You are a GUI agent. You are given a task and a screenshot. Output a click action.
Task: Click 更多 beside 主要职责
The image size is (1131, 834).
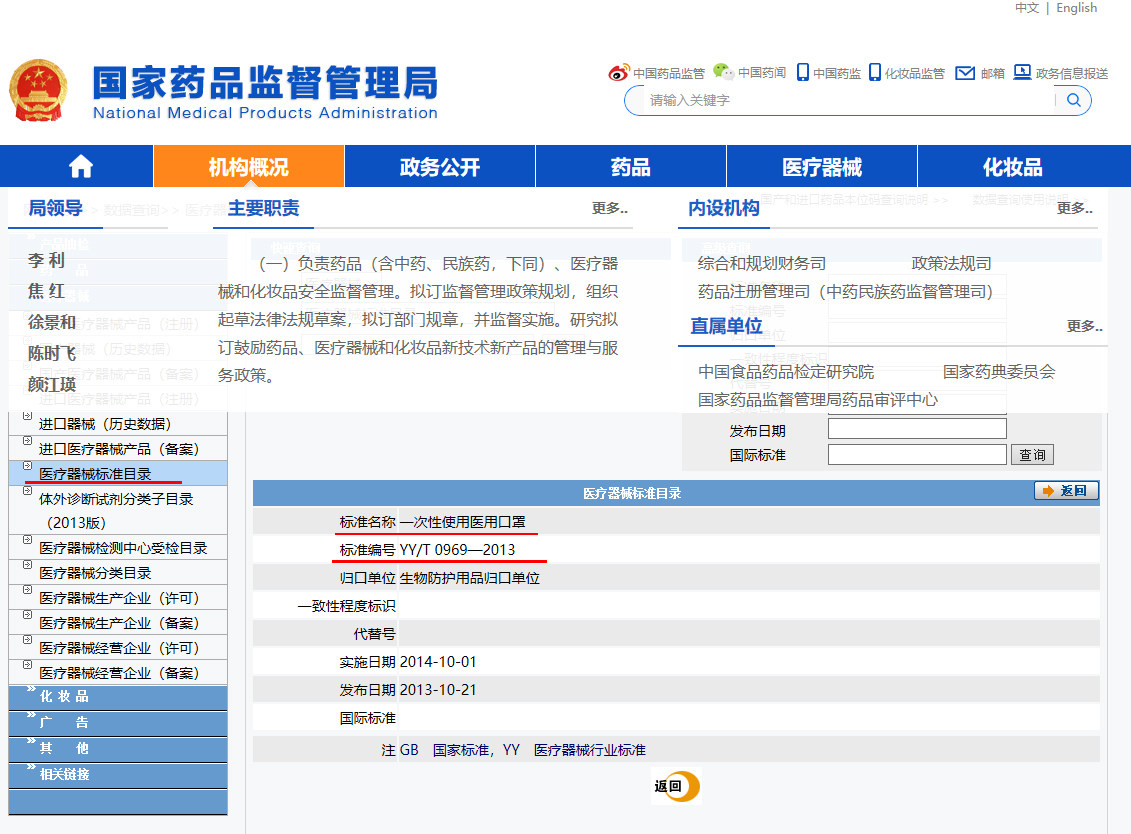tap(609, 208)
